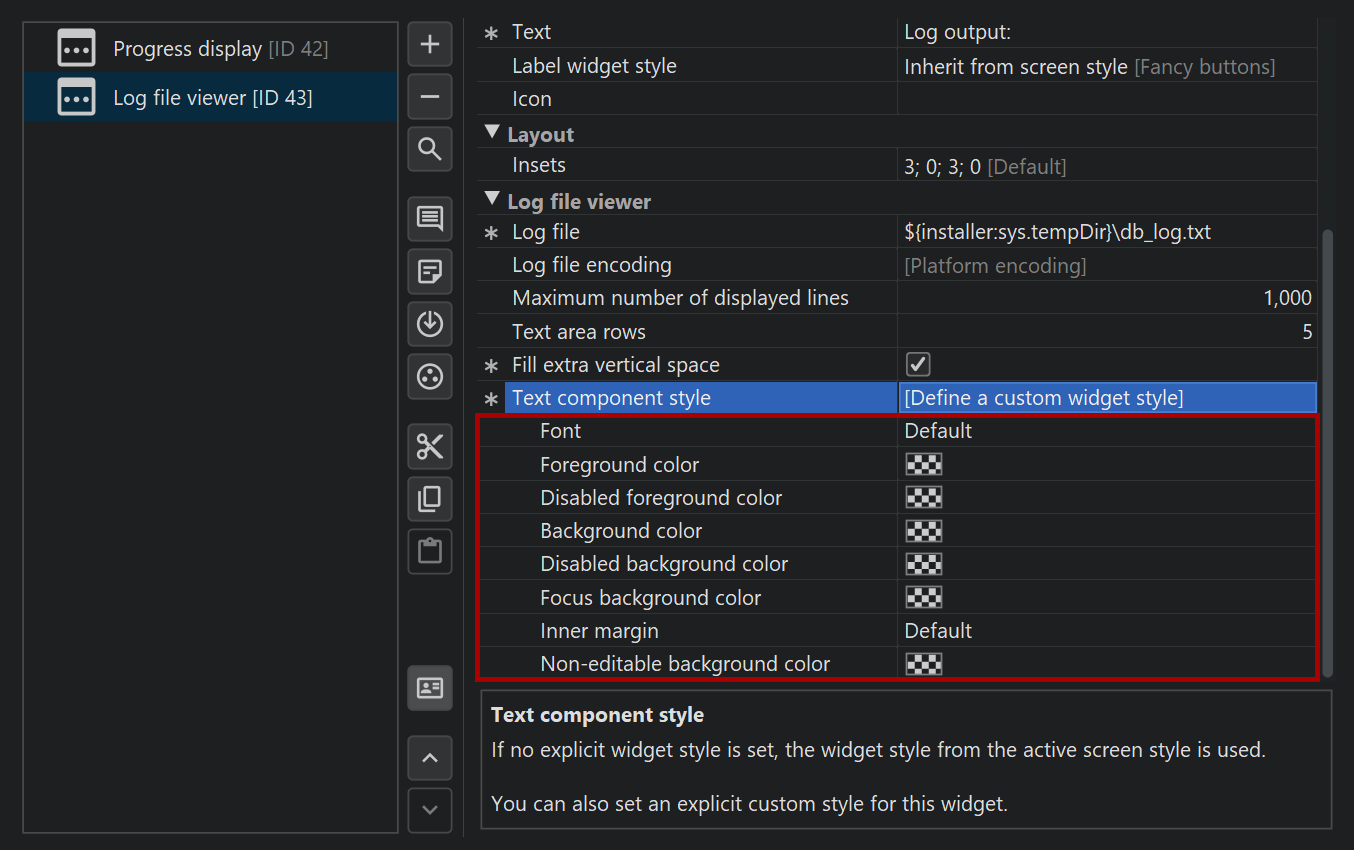Screen dimensions: 1354x850
Task: Click the Foreground color swatch
Action: pos(924,464)
